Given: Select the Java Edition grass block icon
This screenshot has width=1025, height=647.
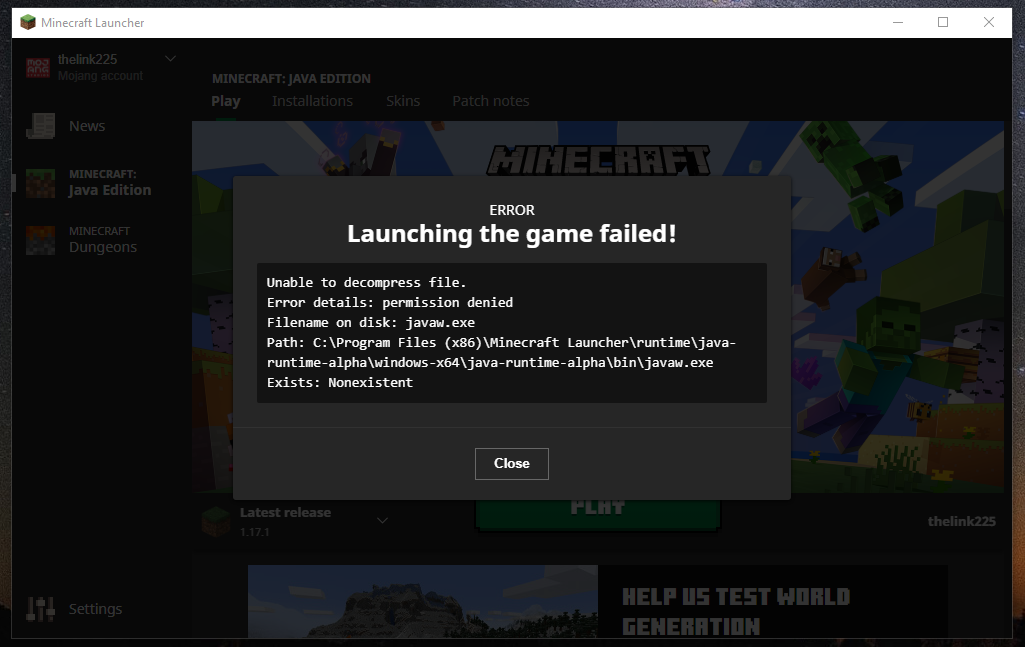Looking at the screenshot, I should [x=41, y=183].
